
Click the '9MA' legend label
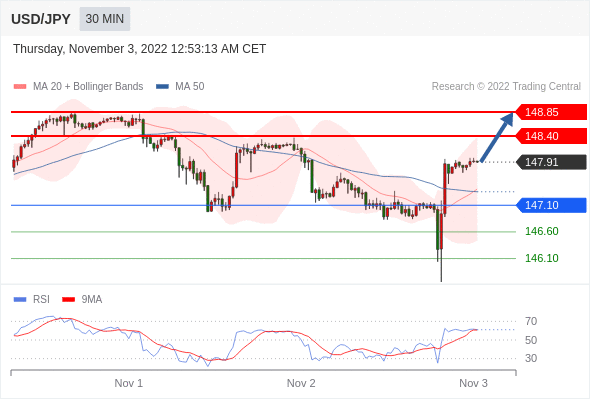point(92,300)
